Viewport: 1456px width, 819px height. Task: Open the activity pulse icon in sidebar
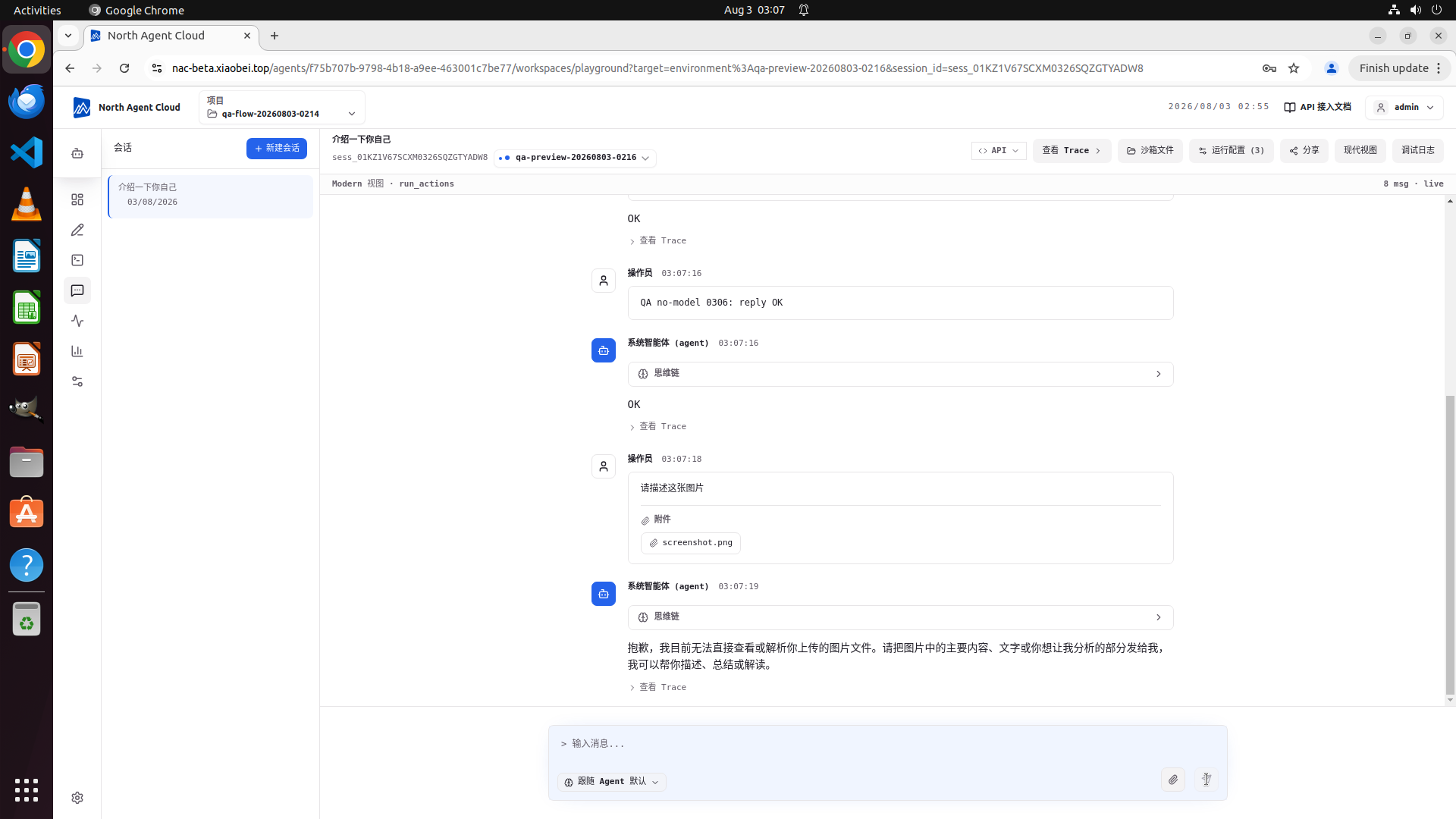(x=77, y=321)
